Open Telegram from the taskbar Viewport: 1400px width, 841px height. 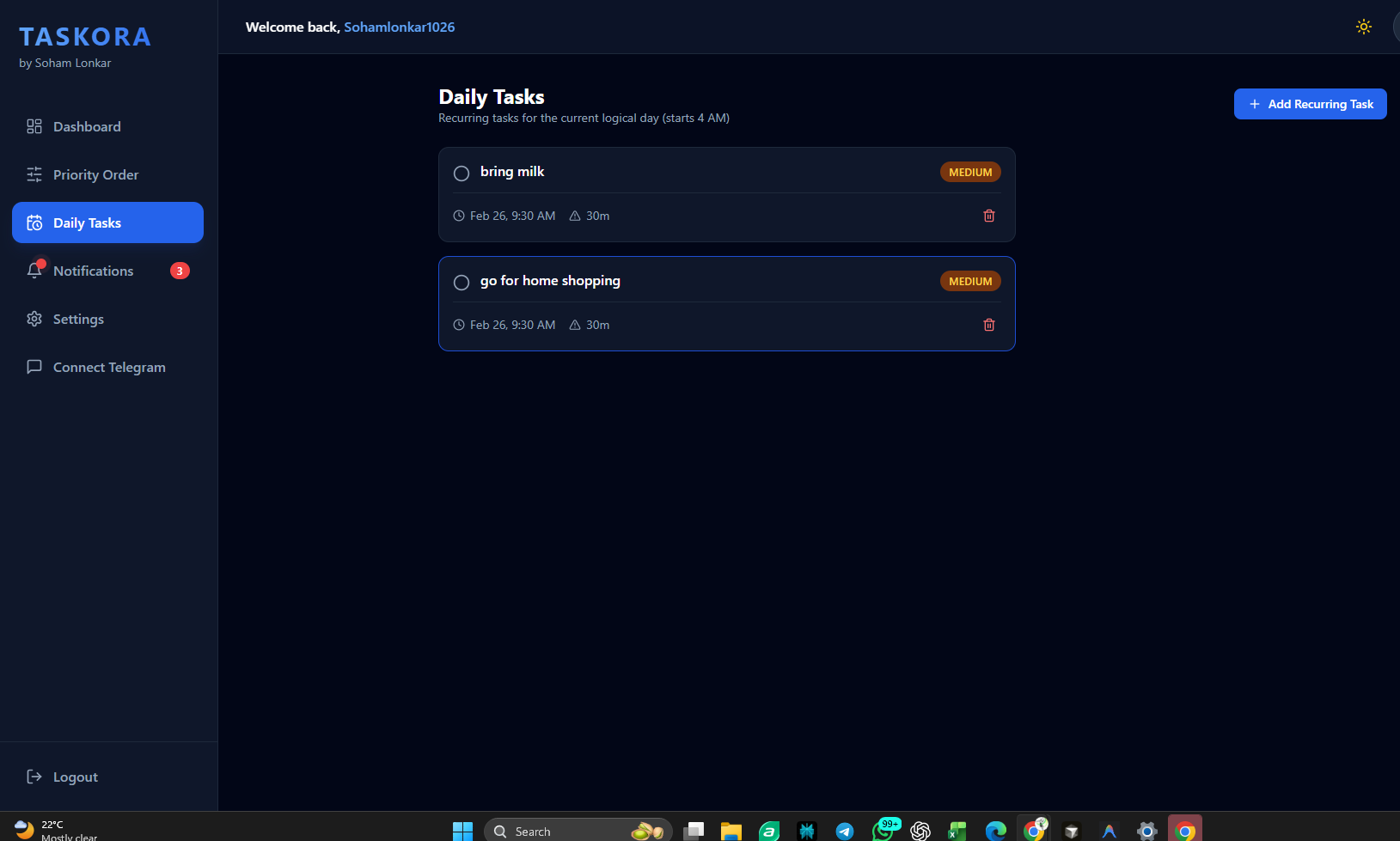(x=845, y=830)
